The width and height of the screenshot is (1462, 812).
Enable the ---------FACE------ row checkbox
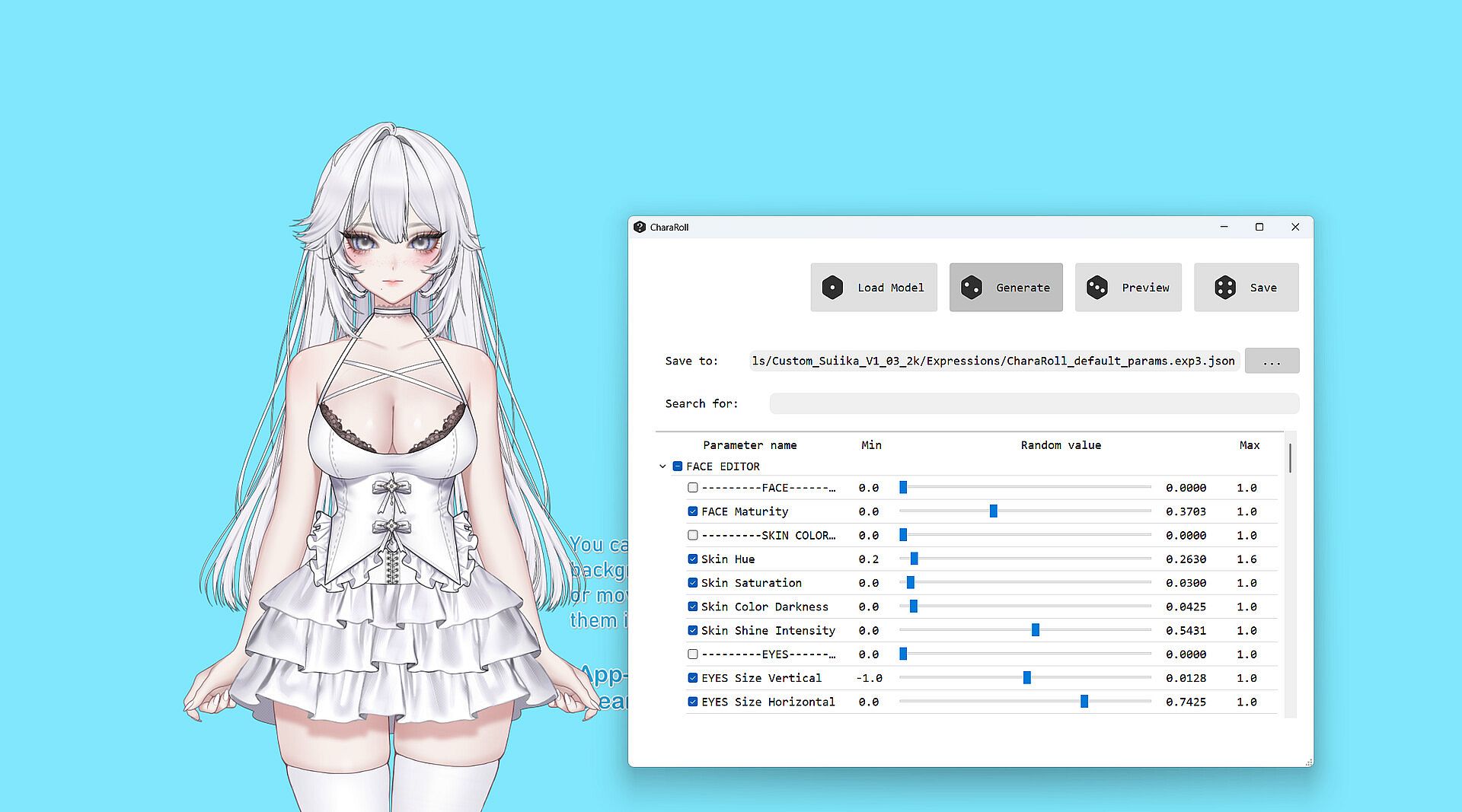click(693, 488)
